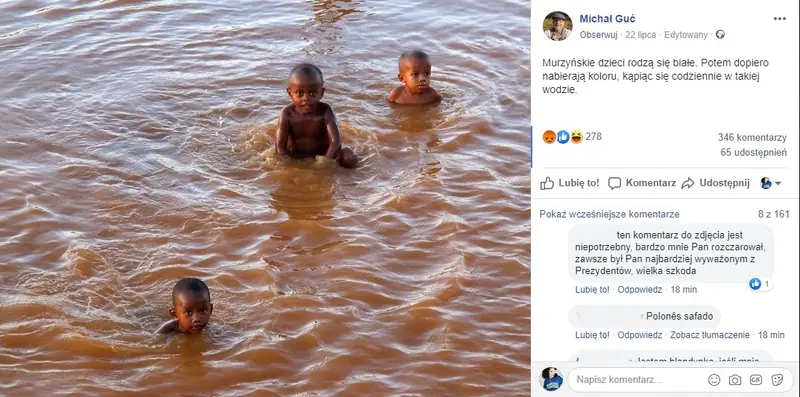
Task: Open the comment-as profile selector dropdown
Action: tap(770, 183)
